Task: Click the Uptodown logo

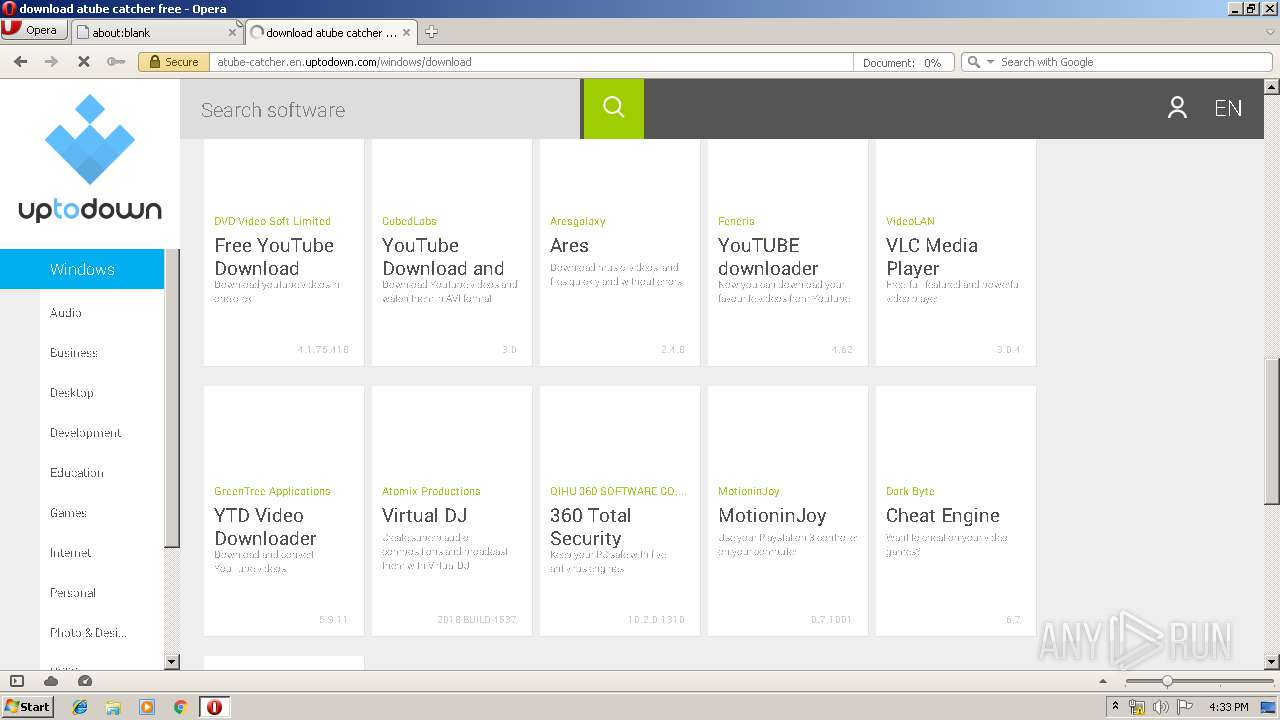Action: click(90, 158)
